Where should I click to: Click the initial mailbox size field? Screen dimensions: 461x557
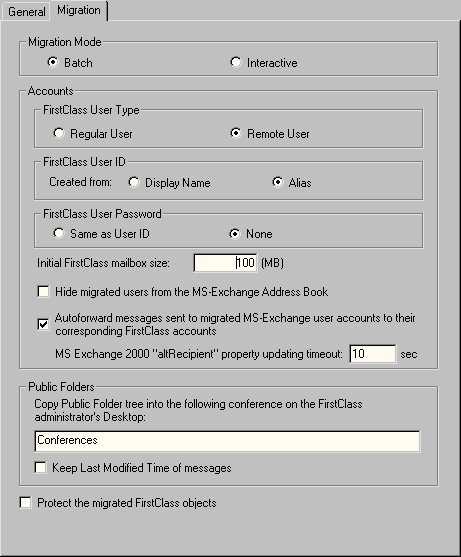point(225,263)
